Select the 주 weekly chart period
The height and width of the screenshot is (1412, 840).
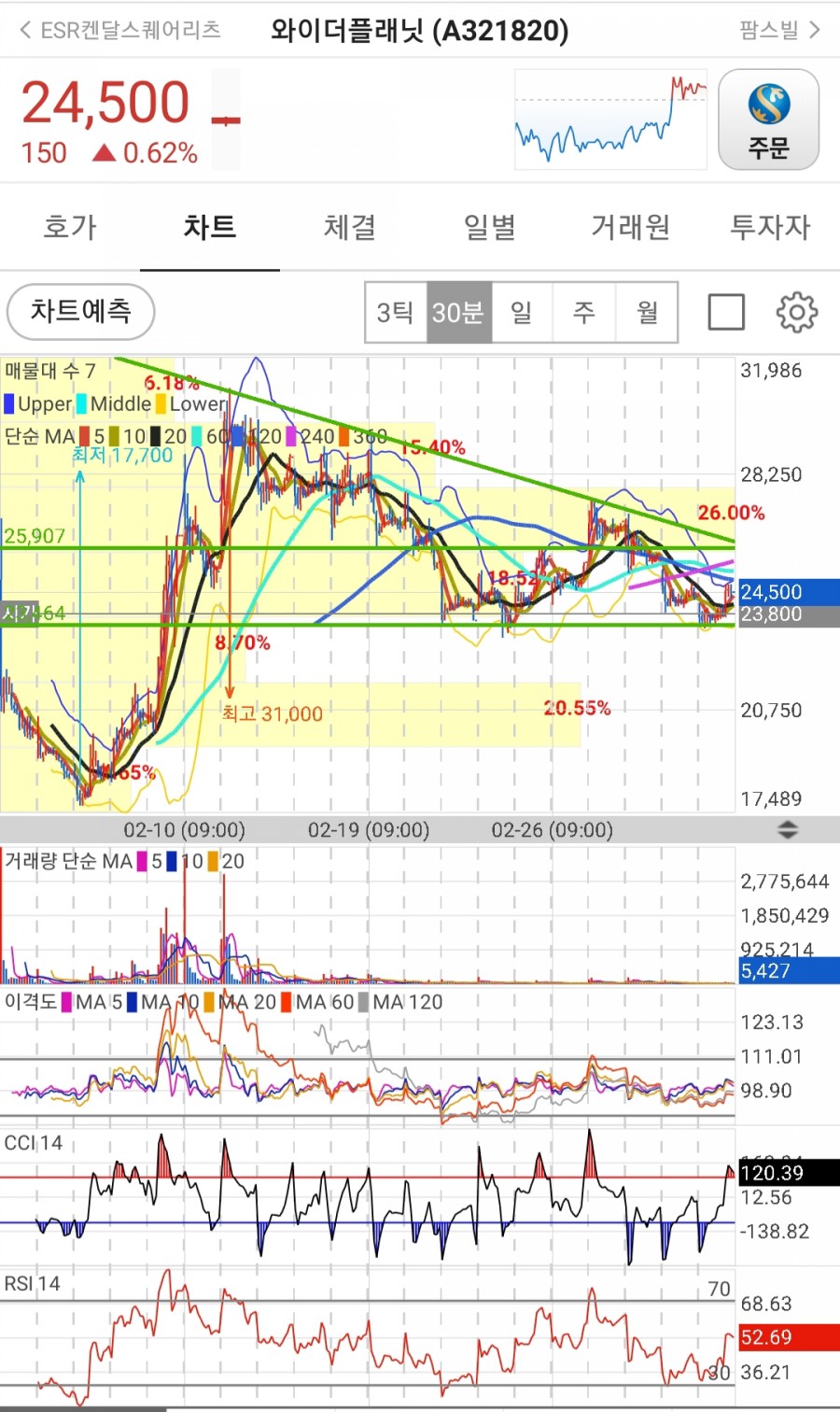[584, 312]
